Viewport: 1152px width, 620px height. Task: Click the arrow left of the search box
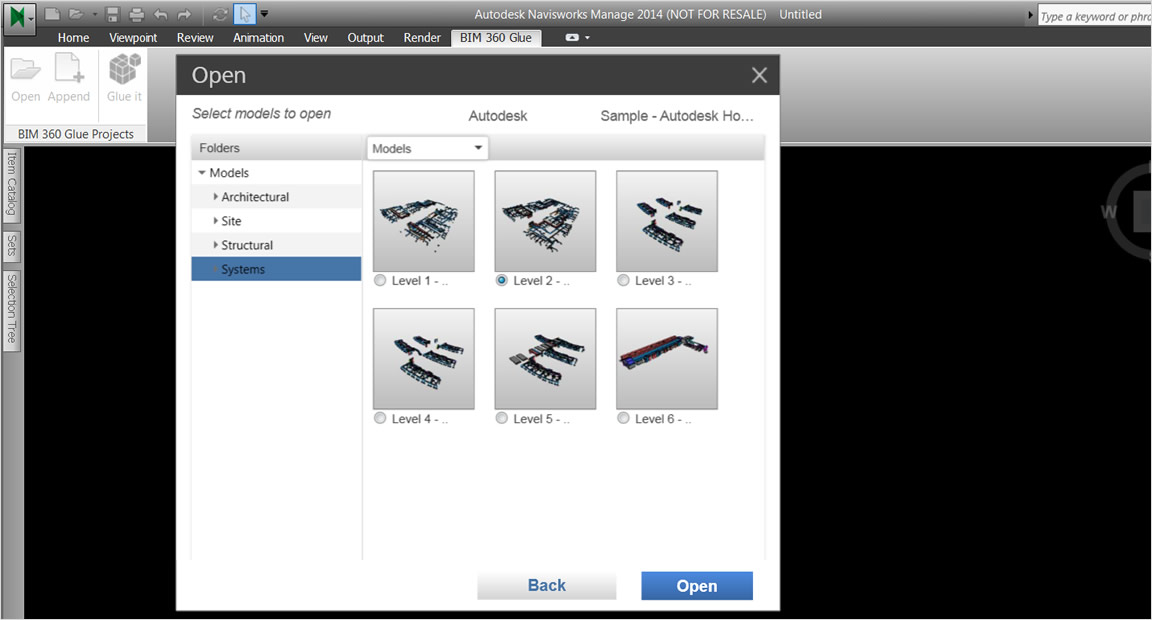1030,15
